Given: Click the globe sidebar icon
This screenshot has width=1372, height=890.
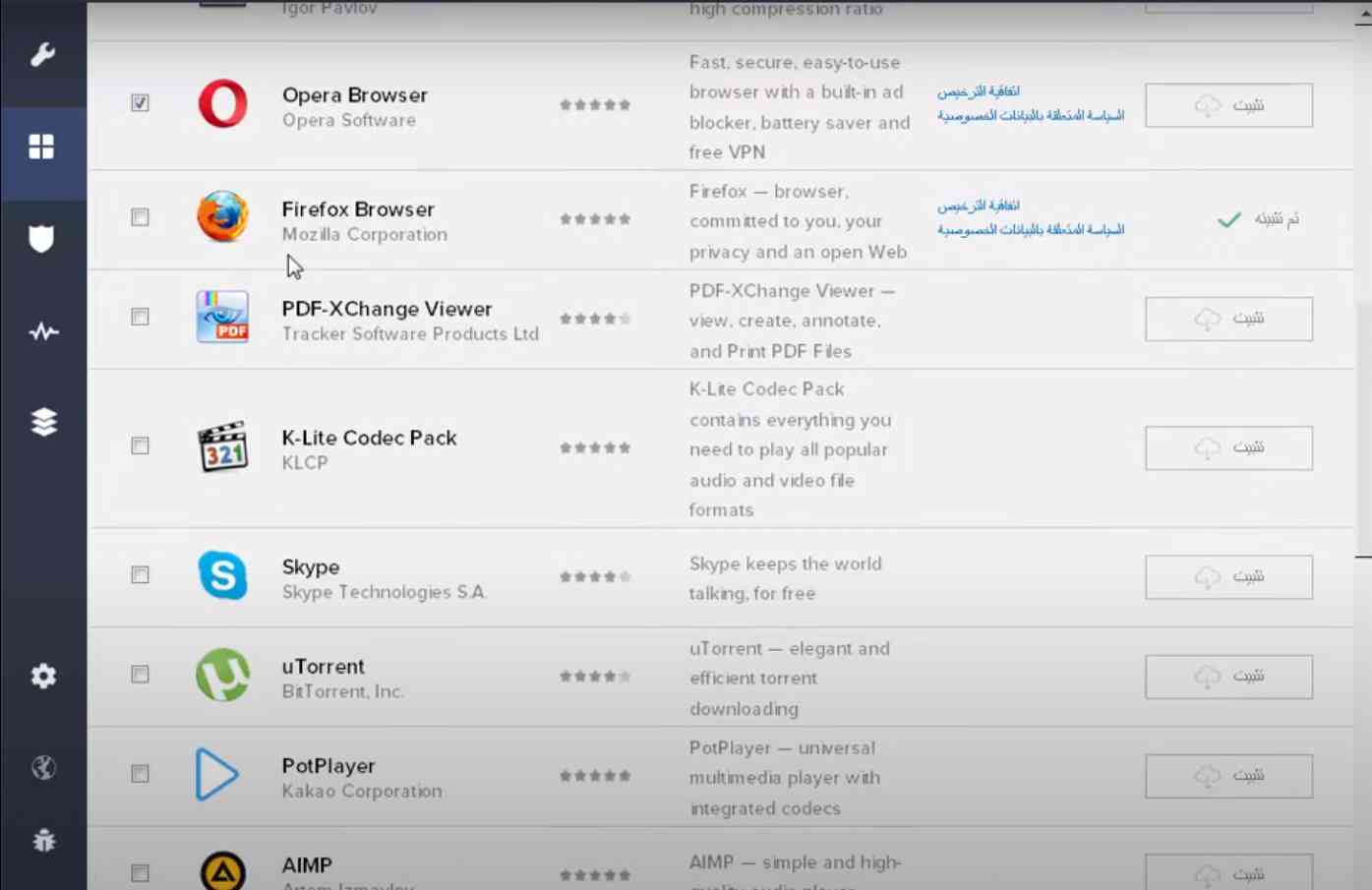Looking at the screenshot, I should coord(43,767).
